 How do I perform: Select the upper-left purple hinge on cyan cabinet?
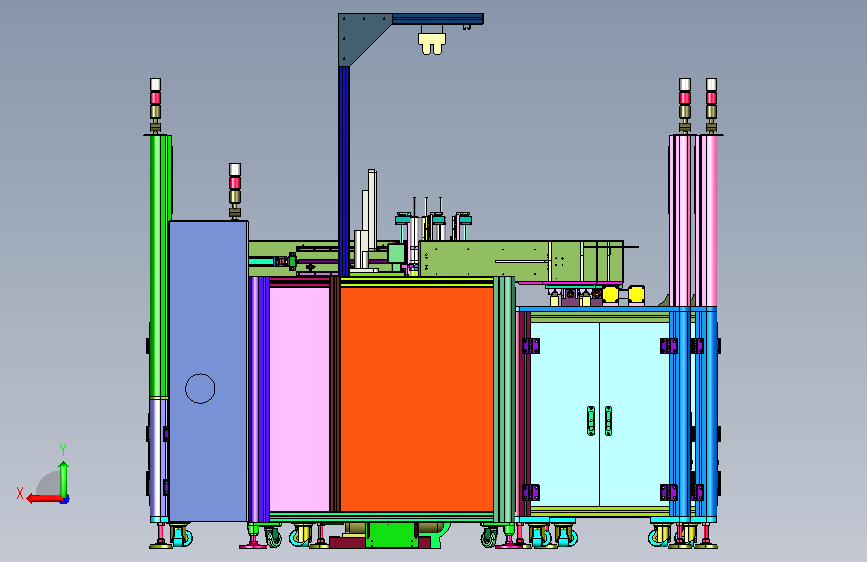531,346
